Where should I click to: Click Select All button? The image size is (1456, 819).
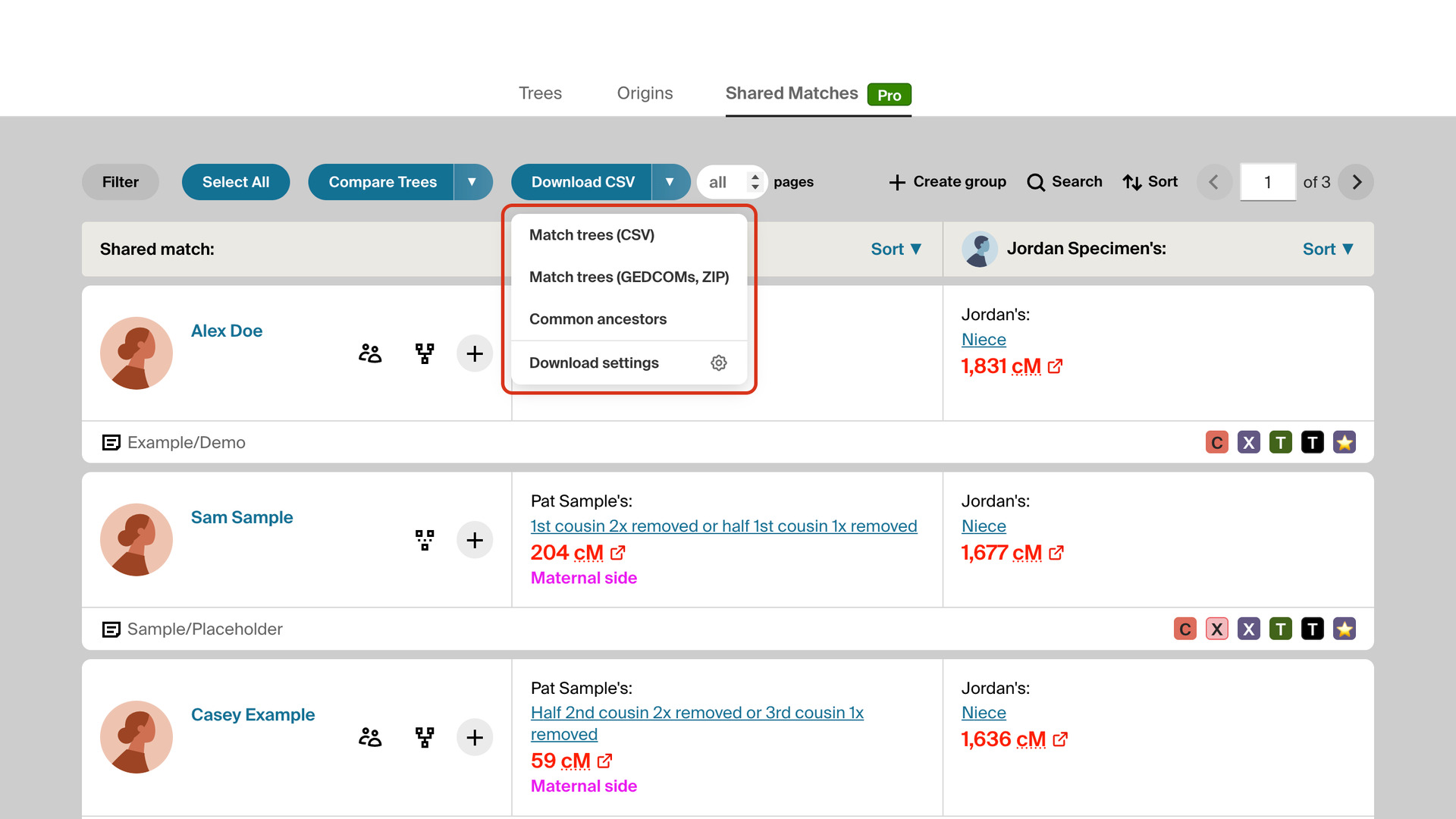pos(236,182)
